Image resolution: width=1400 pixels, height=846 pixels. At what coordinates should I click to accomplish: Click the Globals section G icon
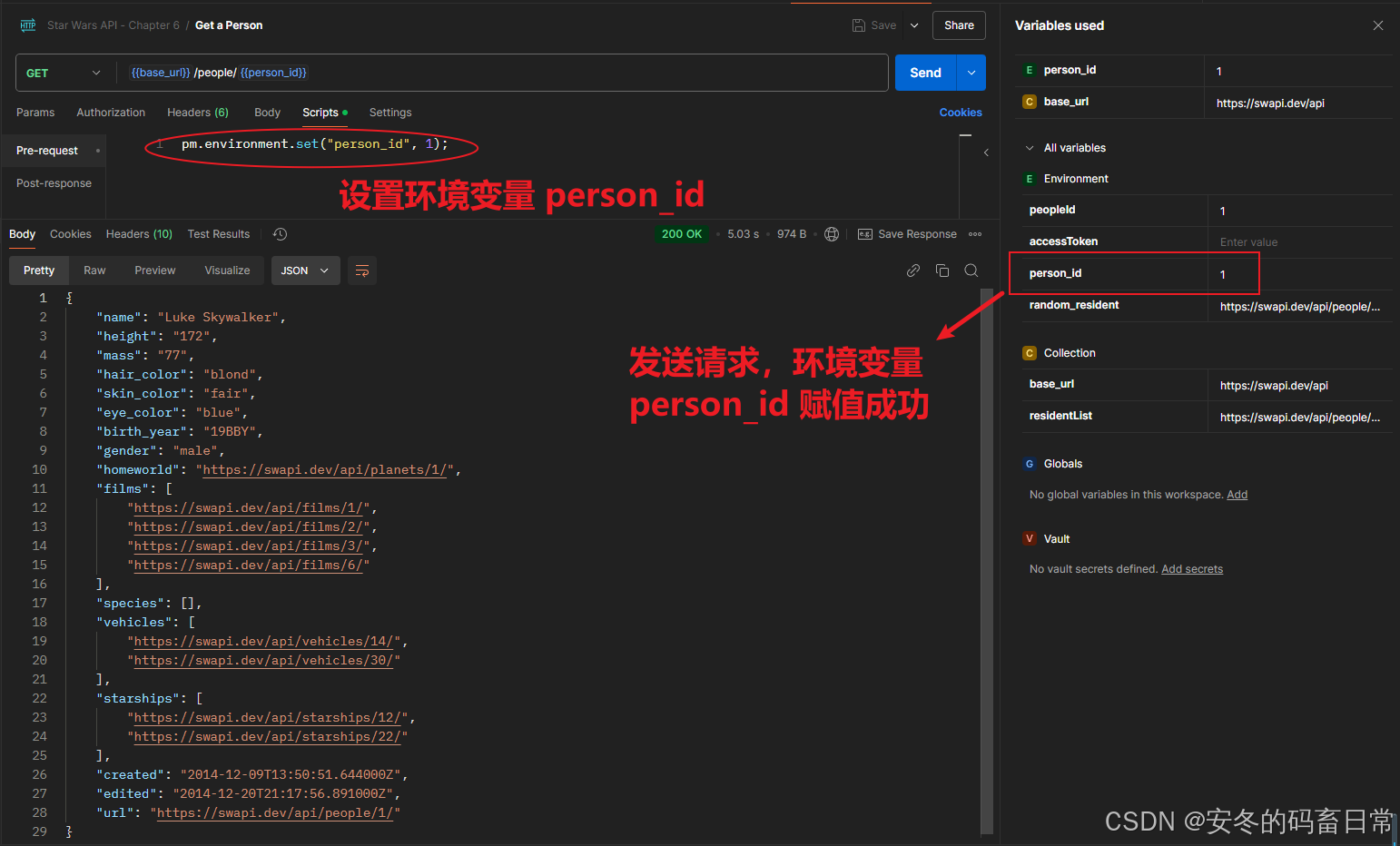pyautogui.click(x=1030, y=464)
